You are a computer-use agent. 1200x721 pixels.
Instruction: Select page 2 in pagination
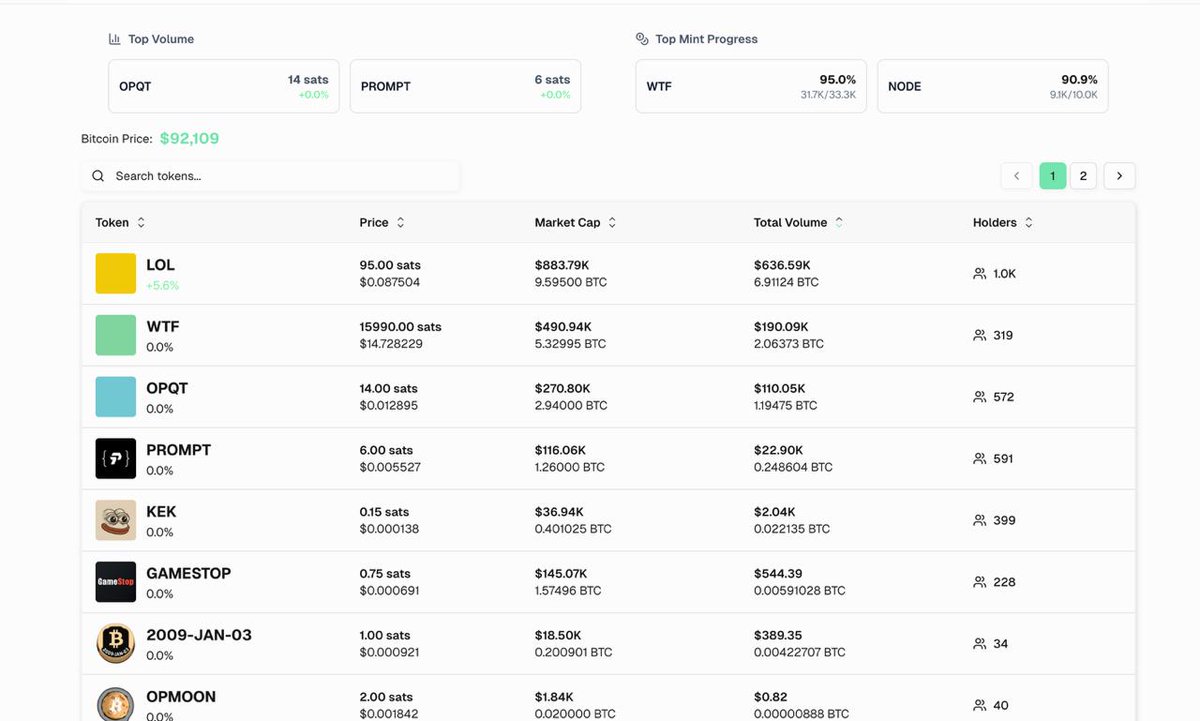point(1083,176)
